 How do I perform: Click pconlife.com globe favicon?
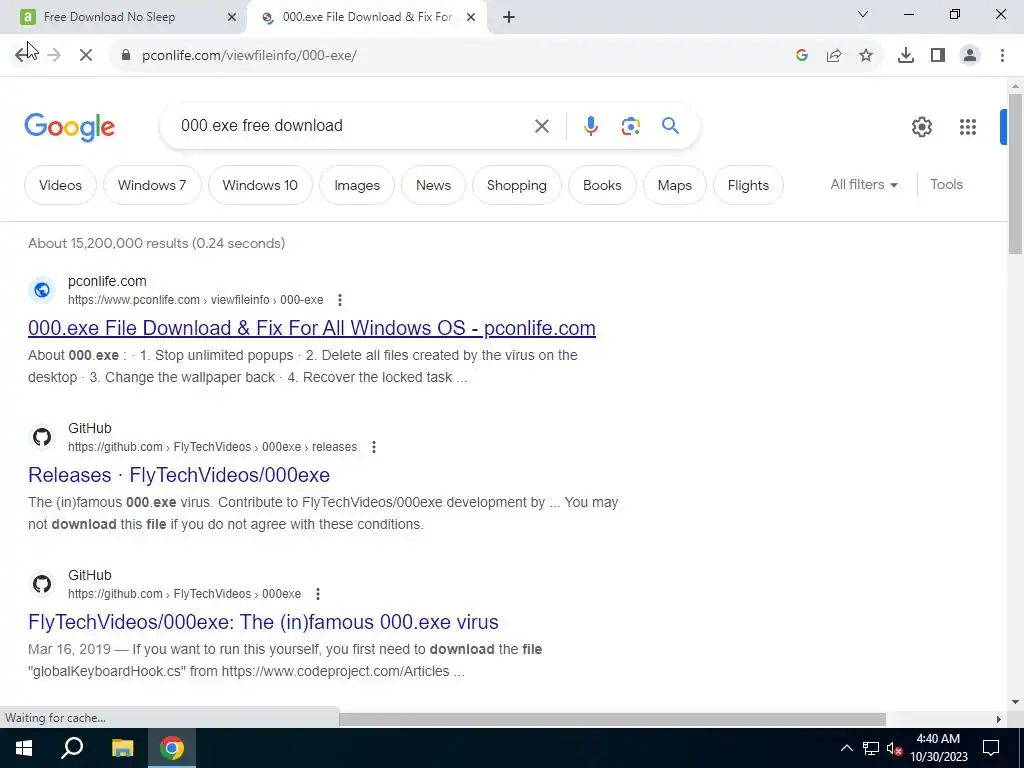coord(42,290)
